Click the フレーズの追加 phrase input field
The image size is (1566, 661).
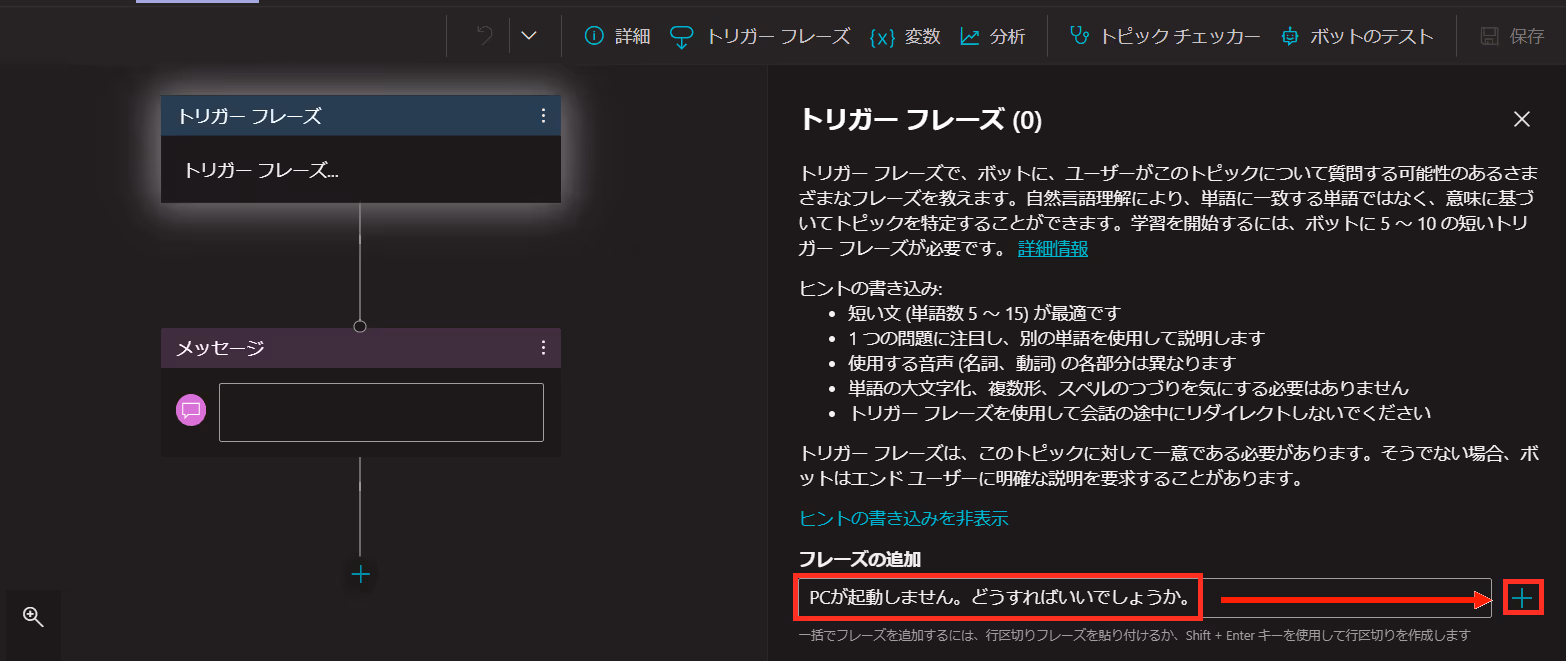tap(1145, 598)
